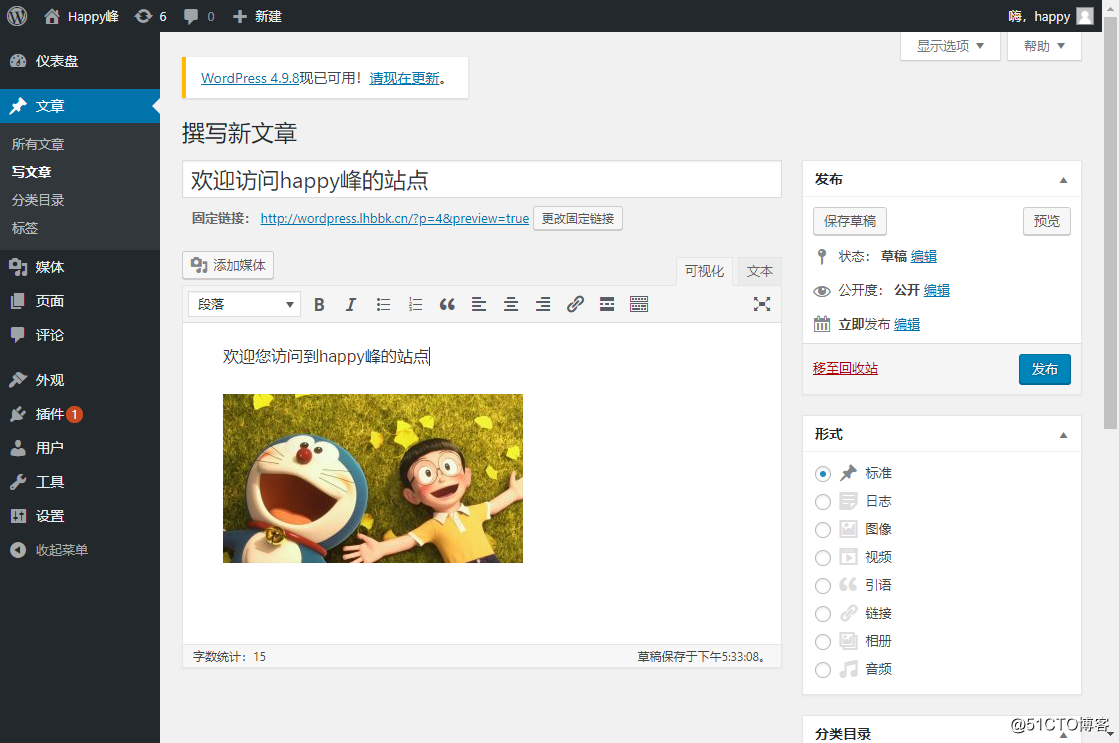Select the 引语 post format

[823, 586]
